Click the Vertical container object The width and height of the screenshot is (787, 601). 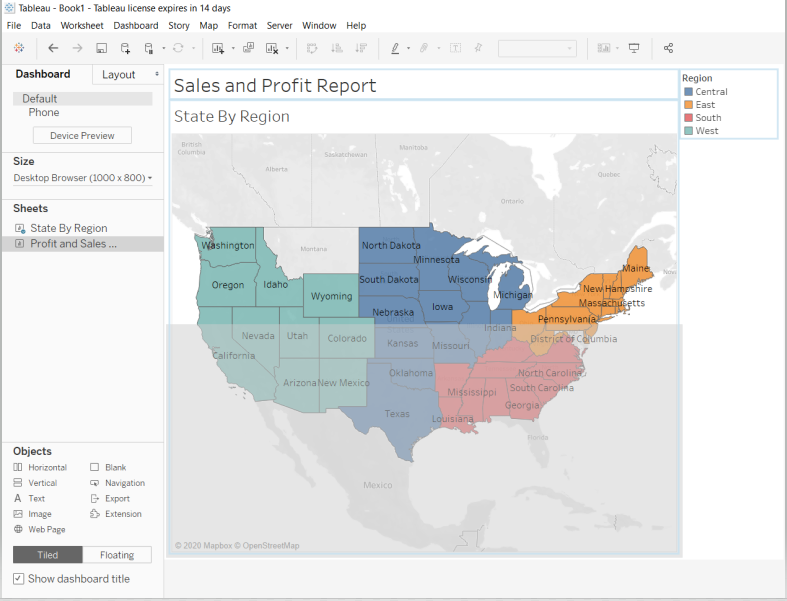tap(35, 483)
